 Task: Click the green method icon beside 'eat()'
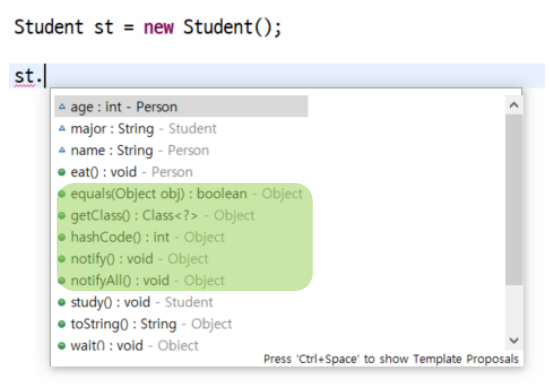[62, 172]
